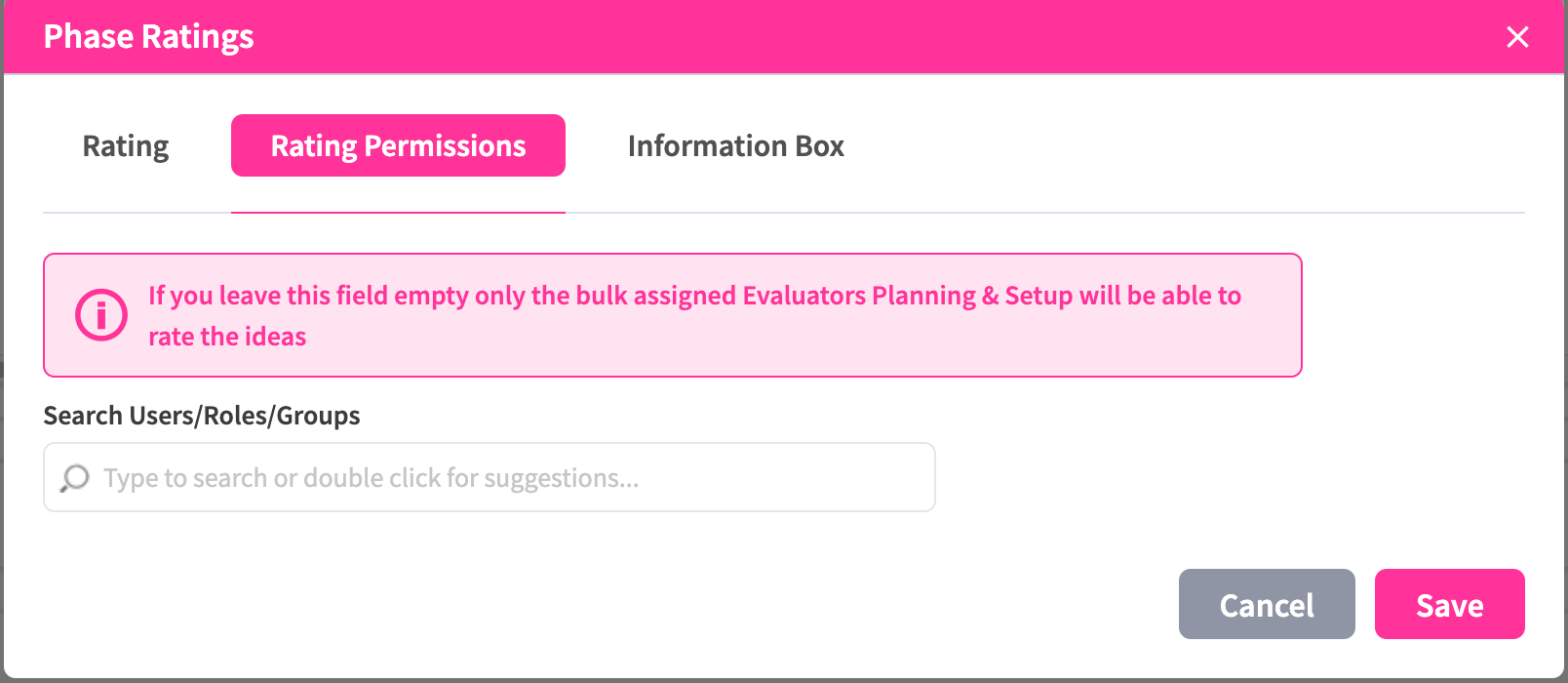
Task: Switch to the Rating tab
Action: pos(126,146)
